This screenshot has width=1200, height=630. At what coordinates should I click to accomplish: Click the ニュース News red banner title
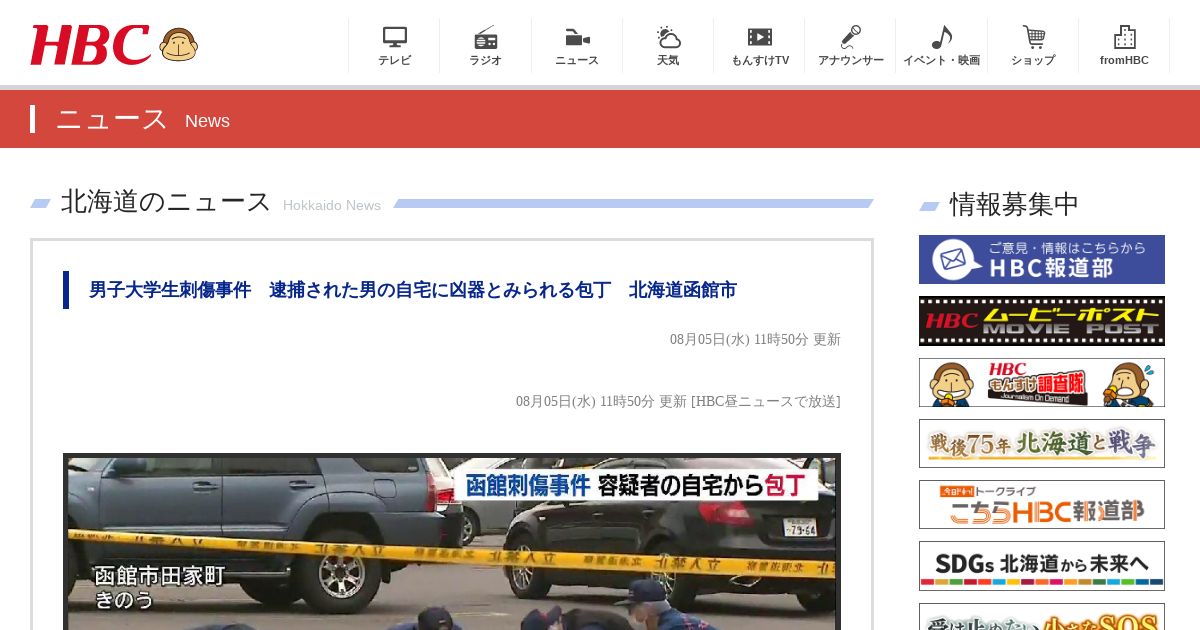tap(143, 120)
